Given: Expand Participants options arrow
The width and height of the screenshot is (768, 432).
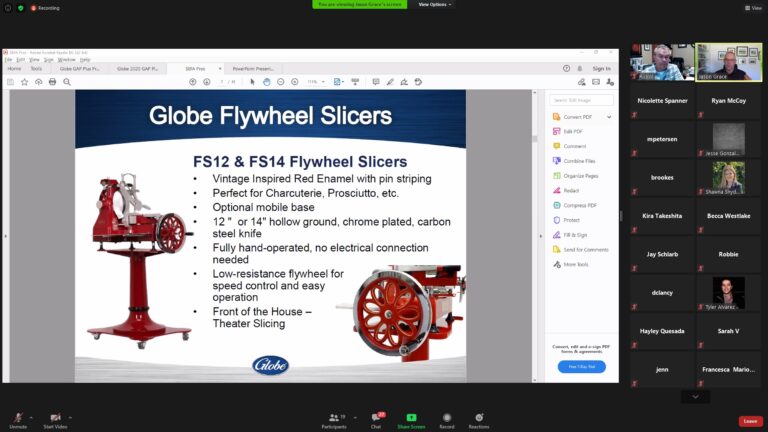Looking at the screenshot, I should [355, 417].
